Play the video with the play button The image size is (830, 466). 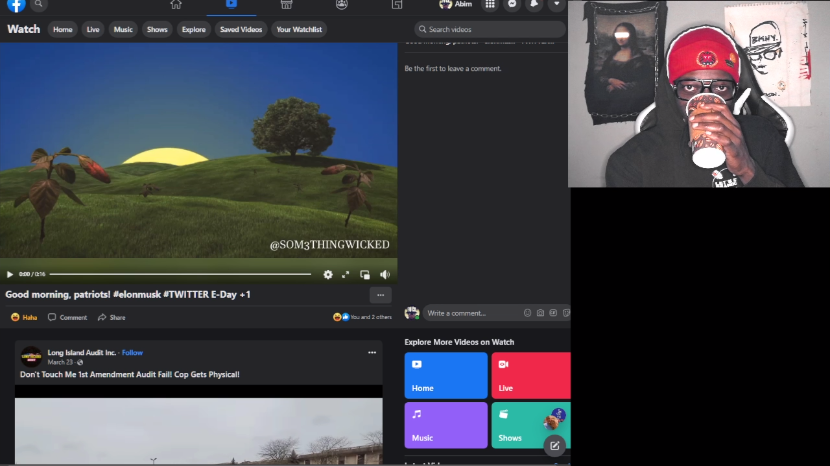click(x=10, y=274)
